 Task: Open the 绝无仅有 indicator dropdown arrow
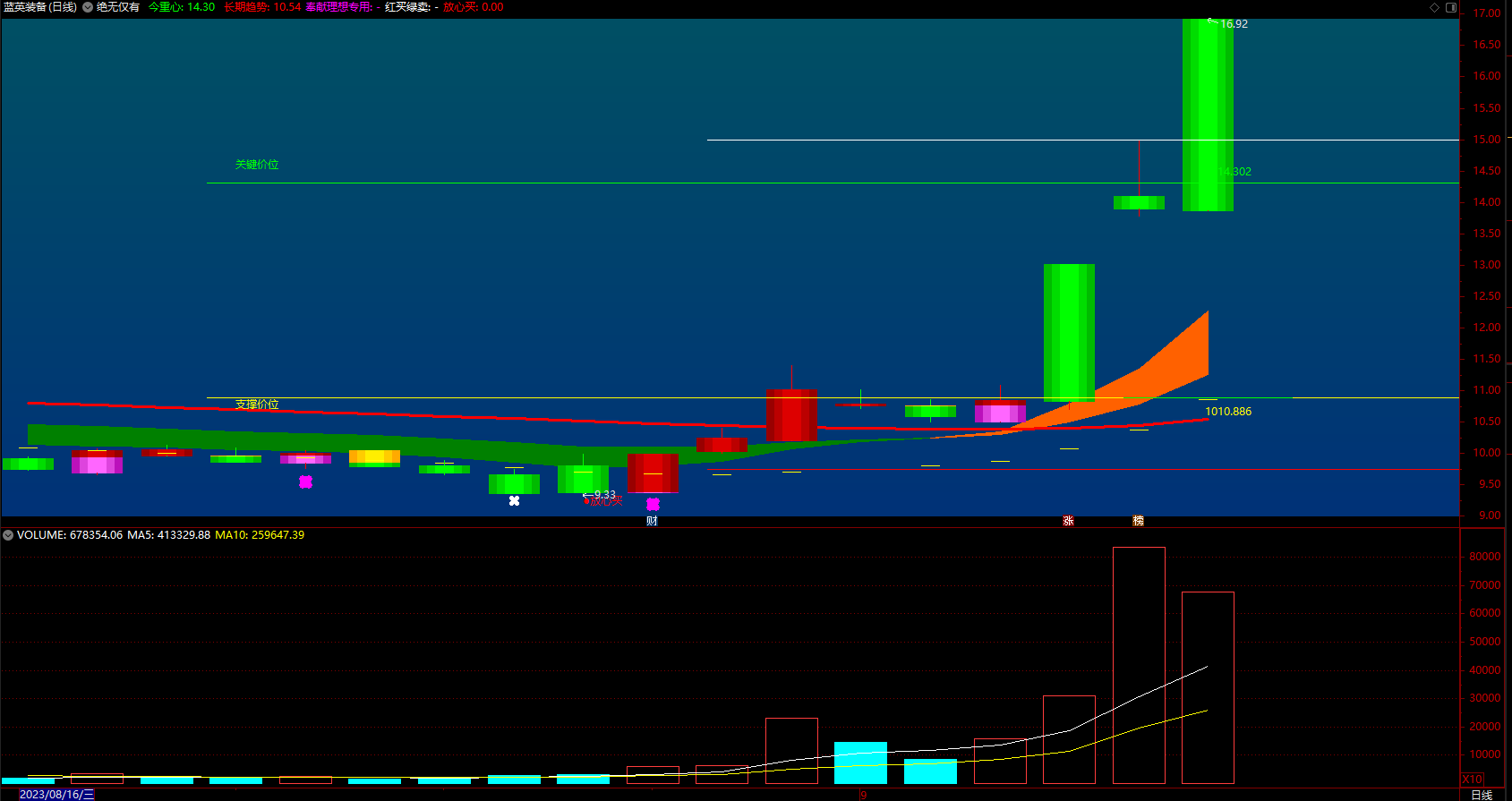(88, 7)
